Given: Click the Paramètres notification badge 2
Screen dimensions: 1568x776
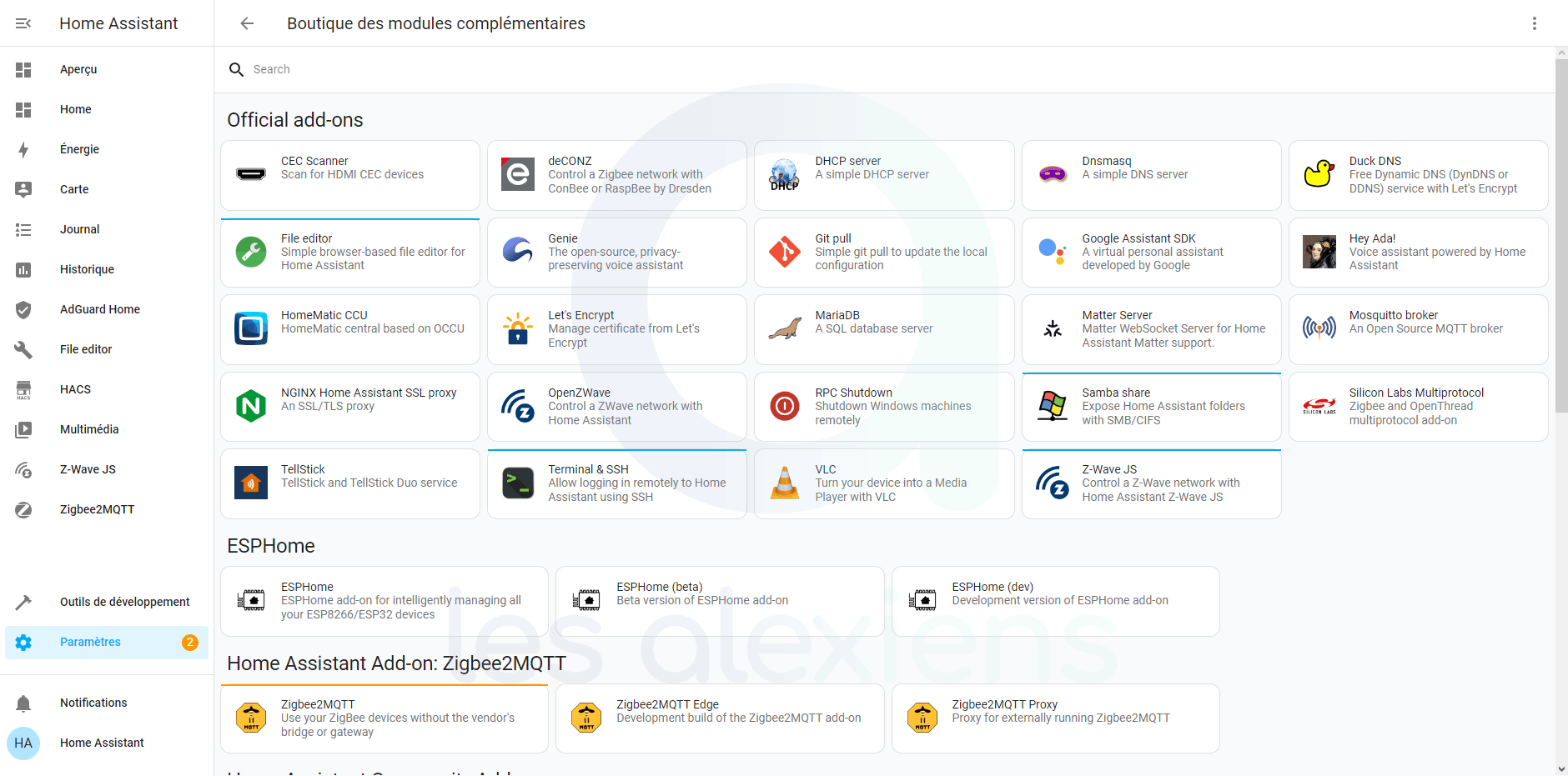Looking at the screenshot, I should [x=190, y=642].
